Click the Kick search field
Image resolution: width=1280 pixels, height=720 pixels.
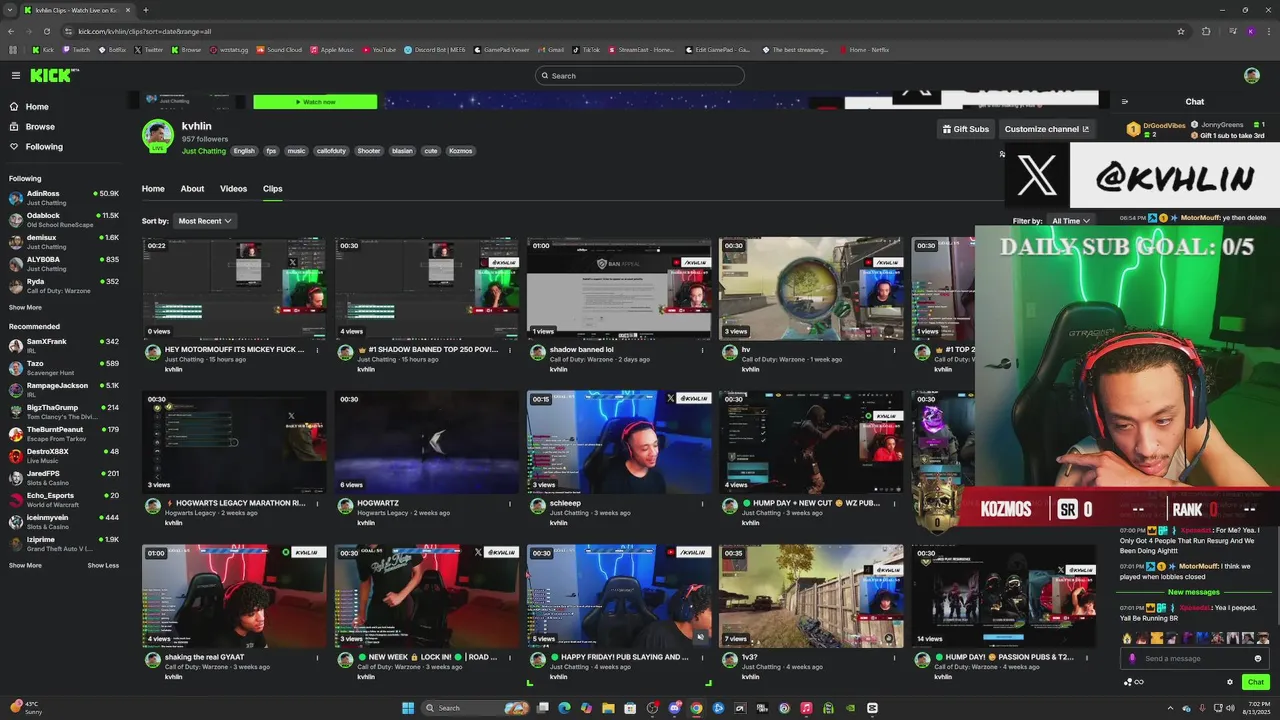pyautogui.click(x=640, y=76)
